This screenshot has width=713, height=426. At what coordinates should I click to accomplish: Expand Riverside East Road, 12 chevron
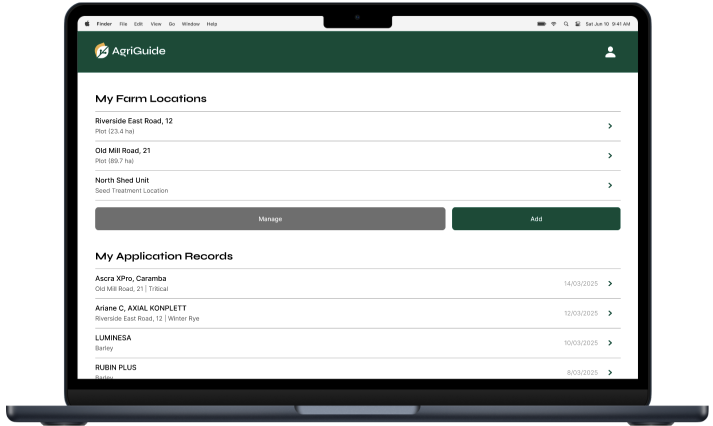pos(610,126)
